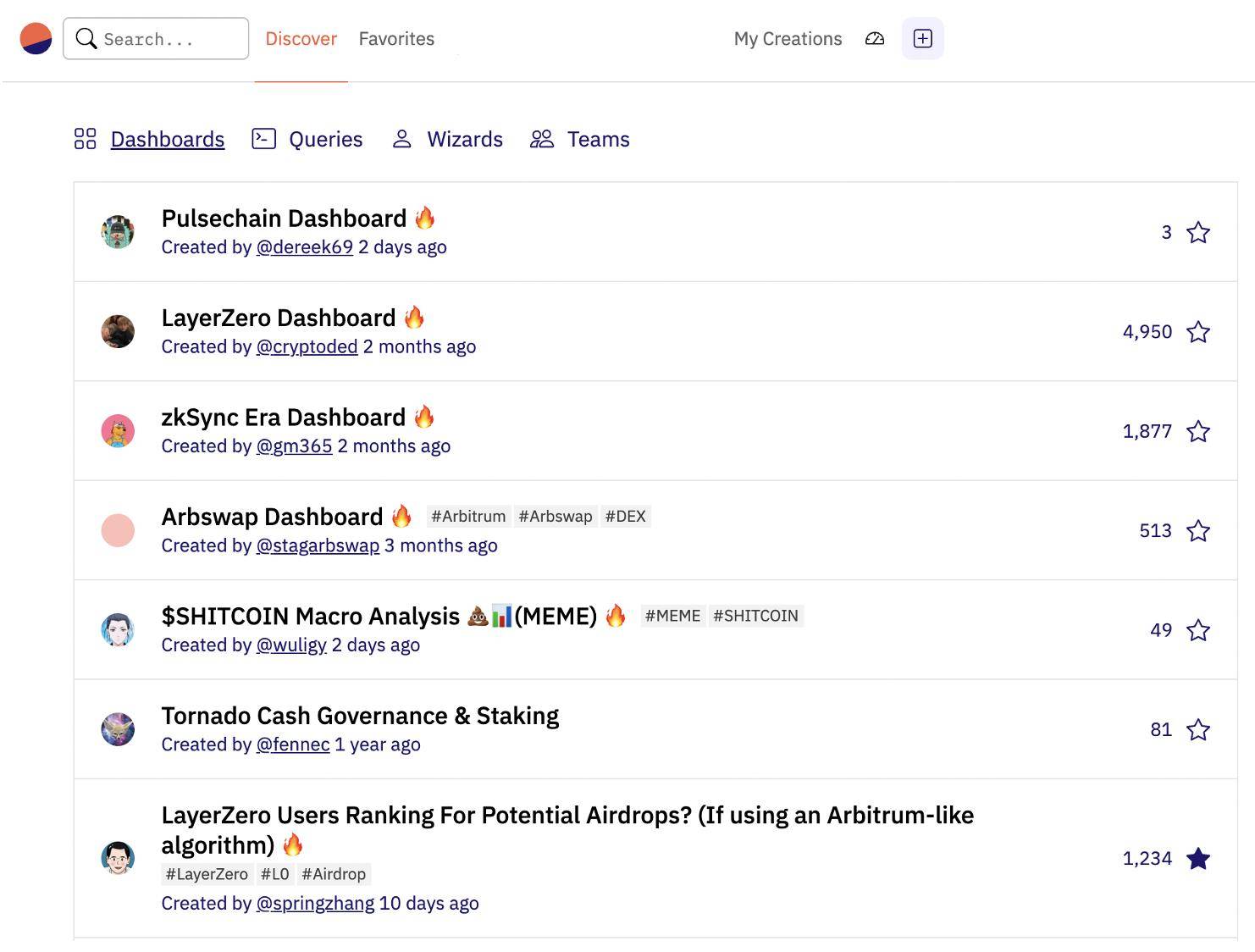Star Tornado Cash Governance & Staking
Screen dimensions: 1255x952
tap(1198, 729)
